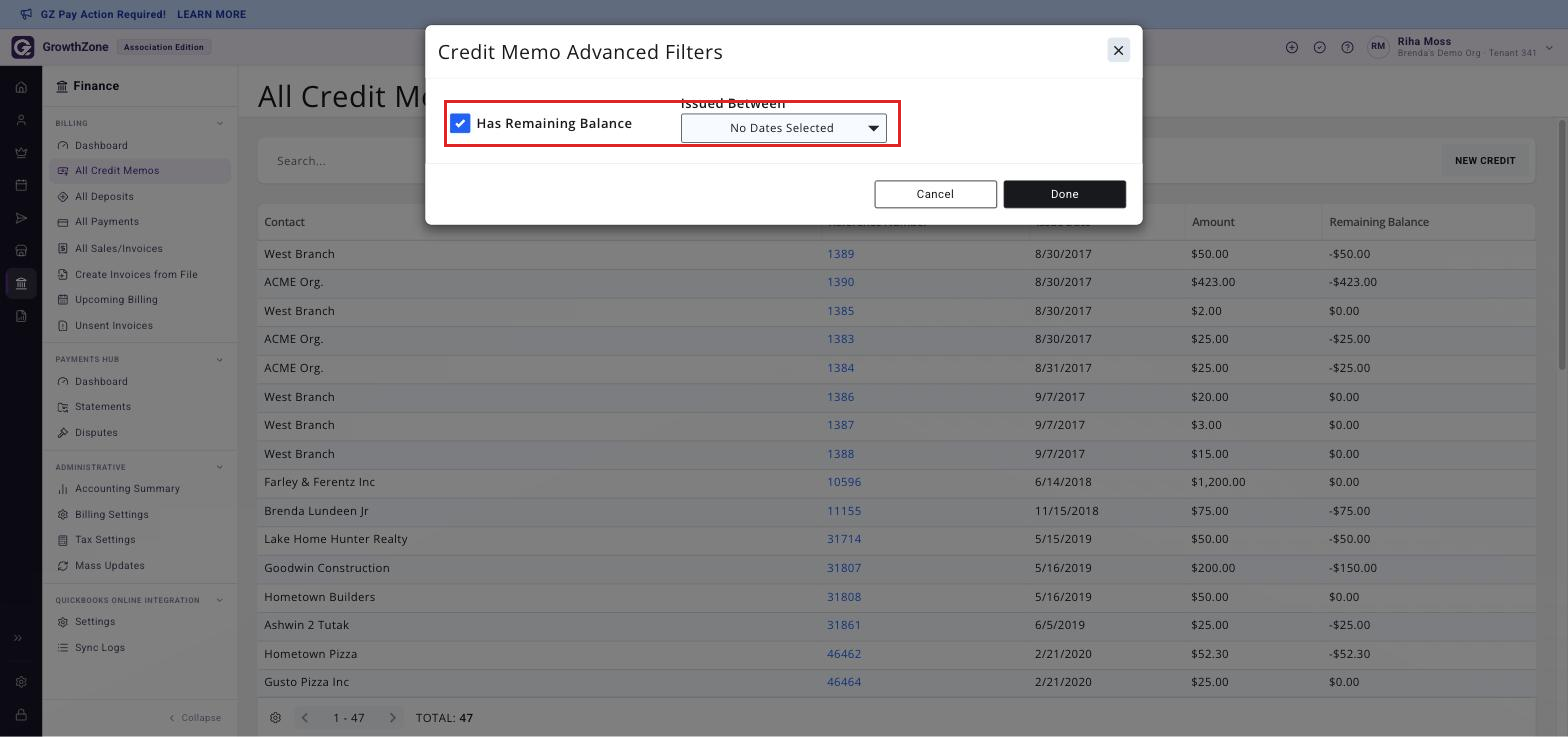Viewport: 1568px width, 737px height.
Task: Open credit memo reference 31807
Action: coord(844,568)
